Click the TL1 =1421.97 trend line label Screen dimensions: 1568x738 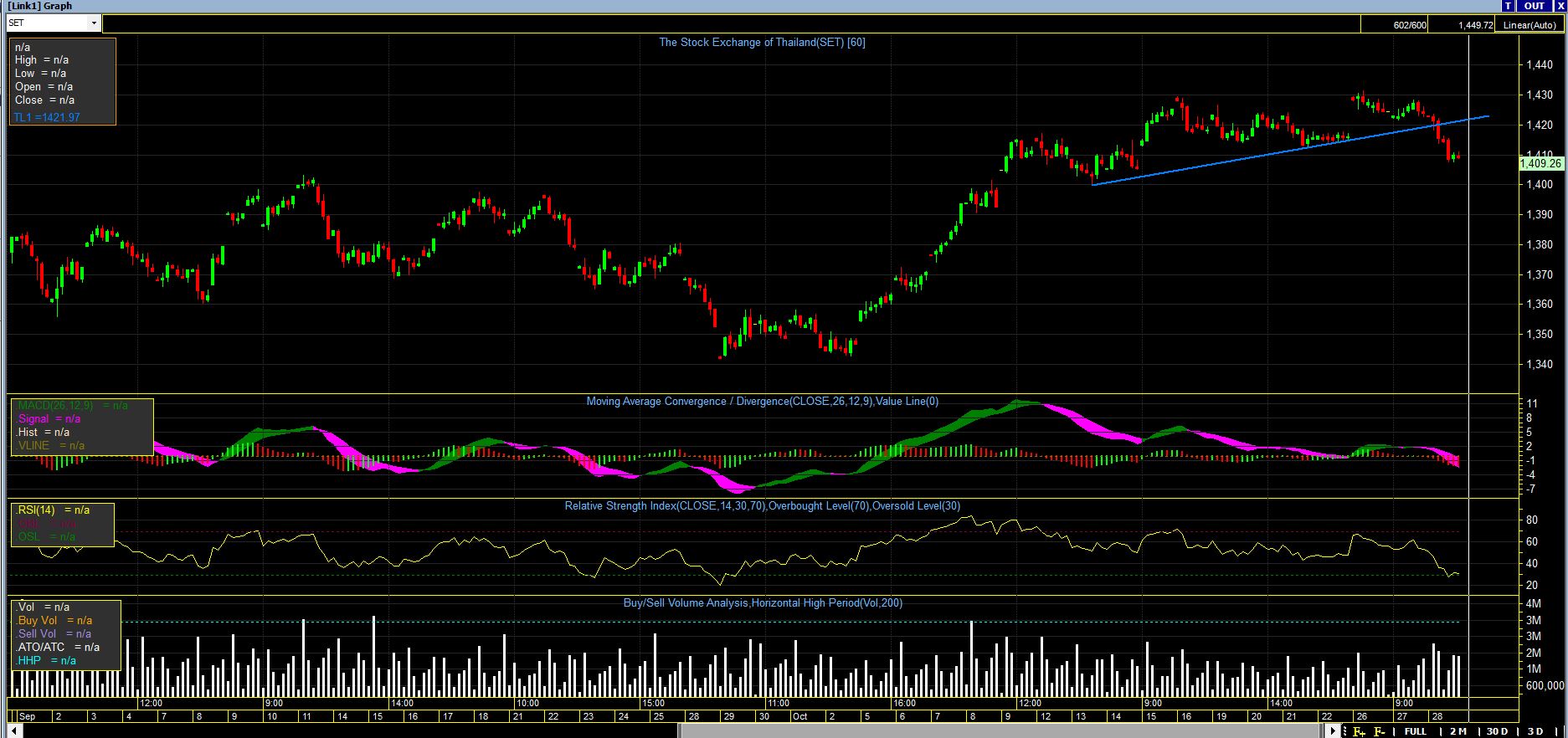coord(47,117)
